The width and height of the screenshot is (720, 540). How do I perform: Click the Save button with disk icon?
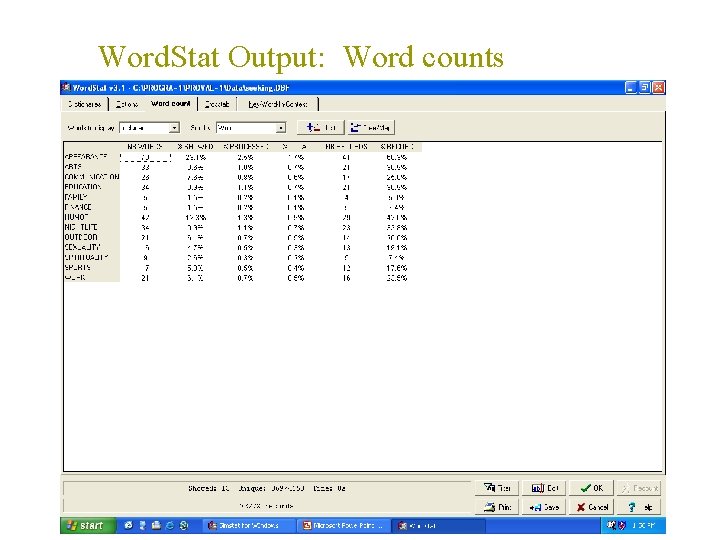544,507
